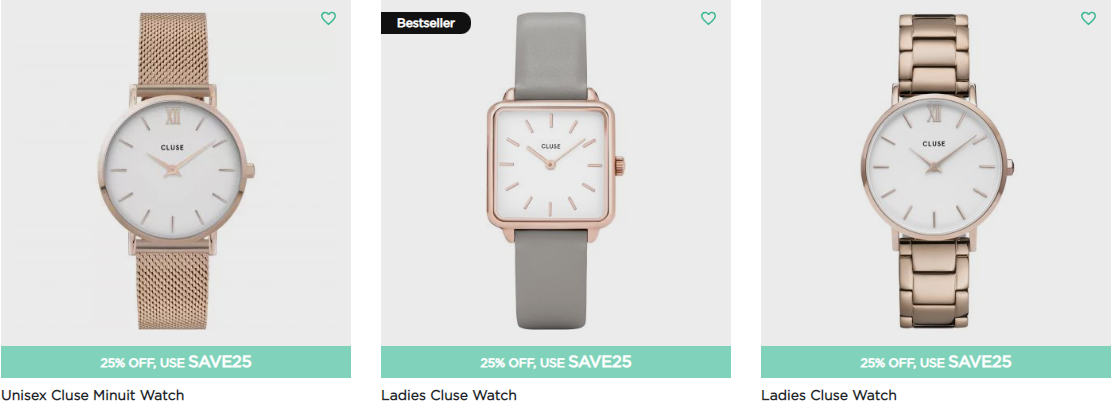
Task: Click SAVE25 banner under link bracelet watch
Action: (936, 362)
